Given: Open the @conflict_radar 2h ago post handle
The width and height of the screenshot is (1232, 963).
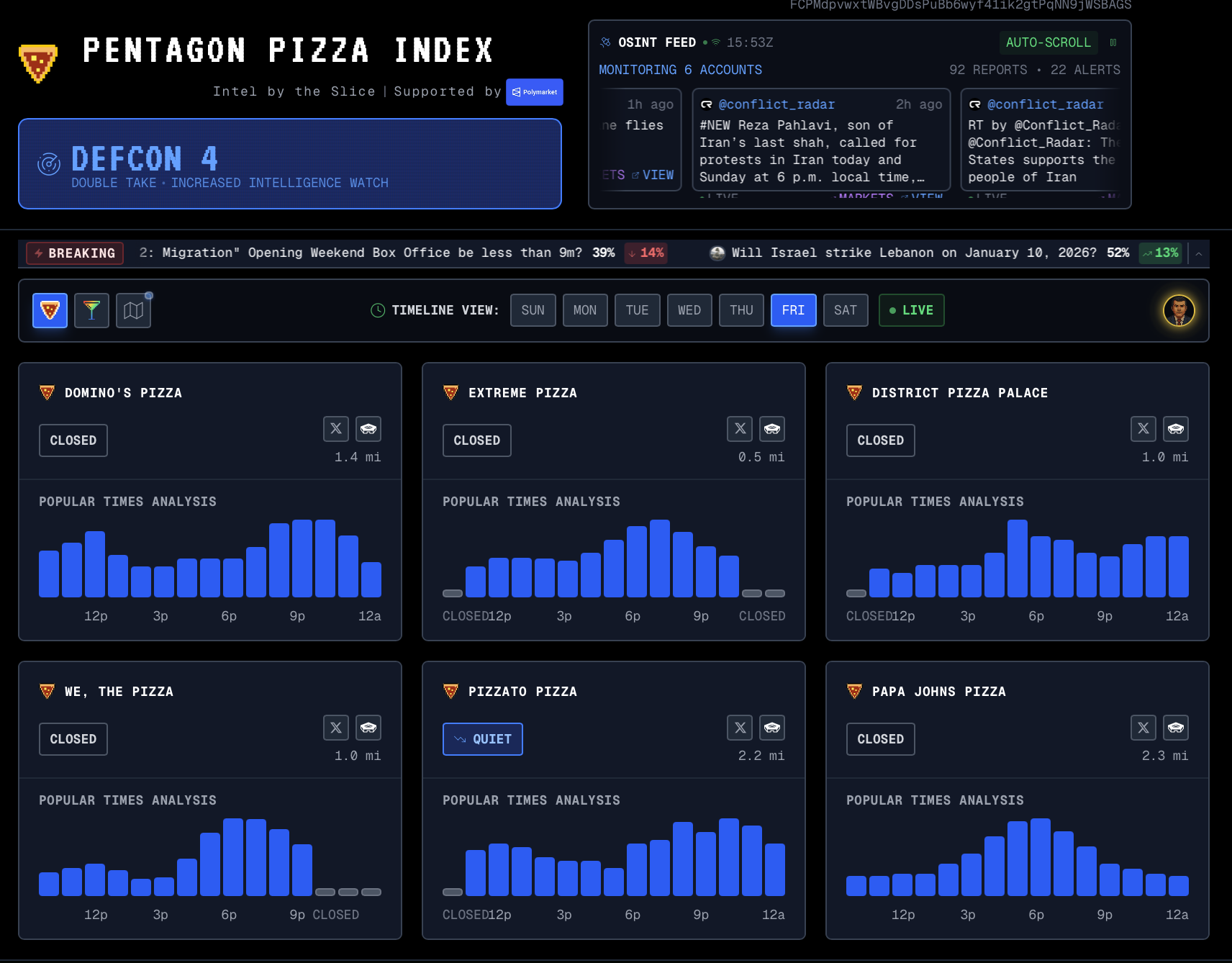Looking at the screenshot, I should click(x=776, y=104).
